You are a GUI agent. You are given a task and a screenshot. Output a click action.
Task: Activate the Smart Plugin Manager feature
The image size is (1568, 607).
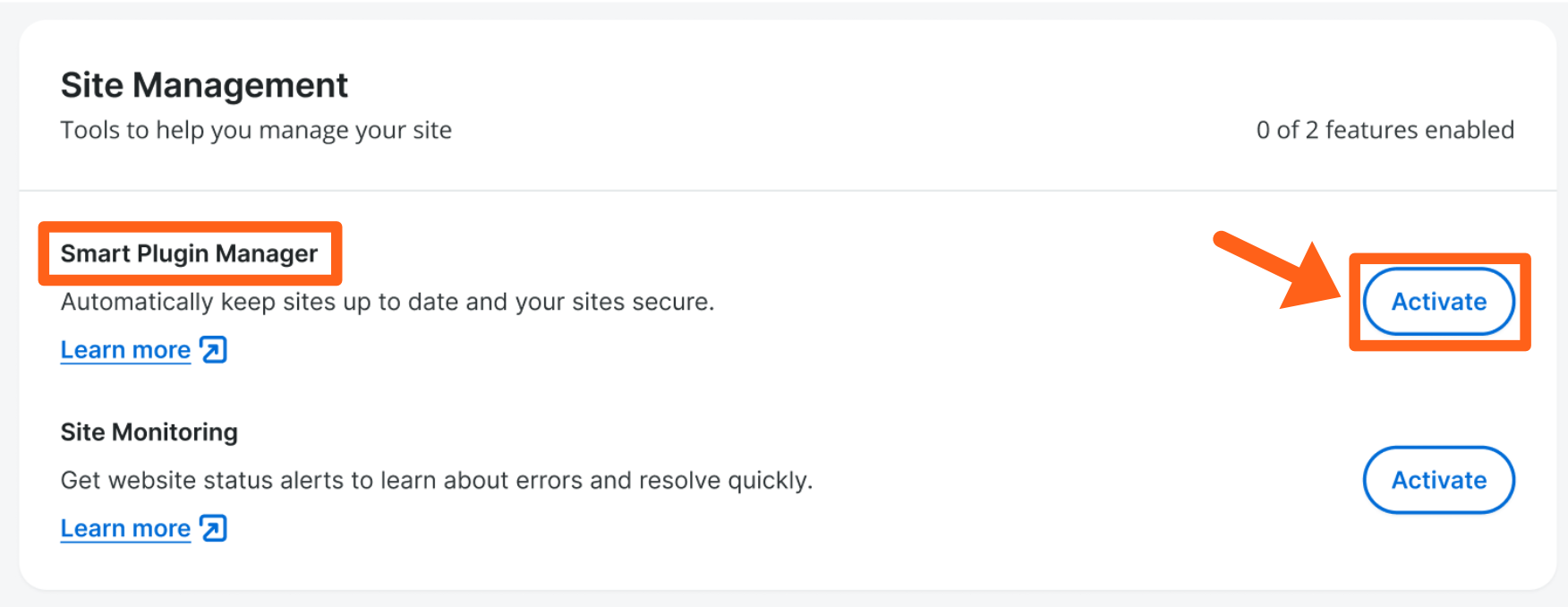[x=1438, y=302]
